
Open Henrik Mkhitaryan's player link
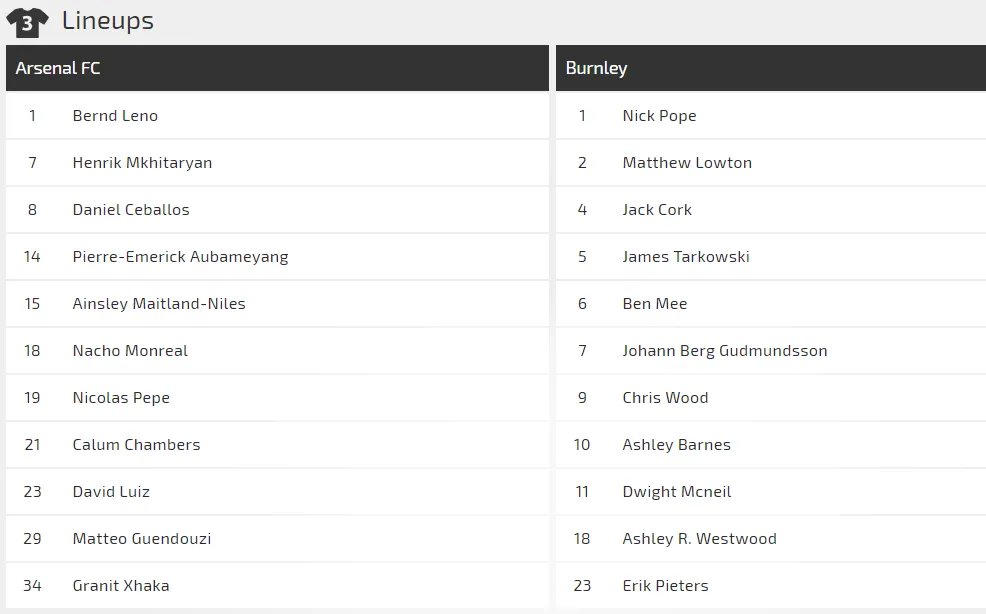coord(142,163)
